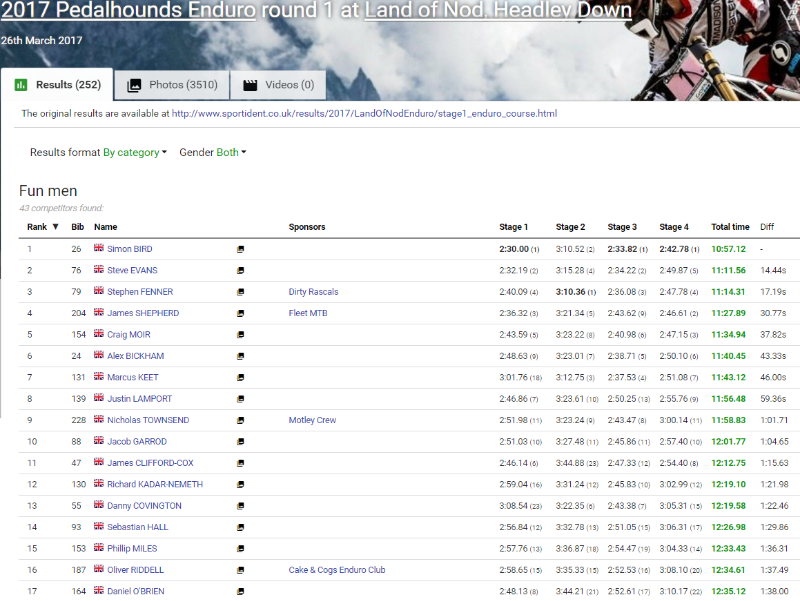Click the Land of Nod, Headley Down title link

(498, 11)
